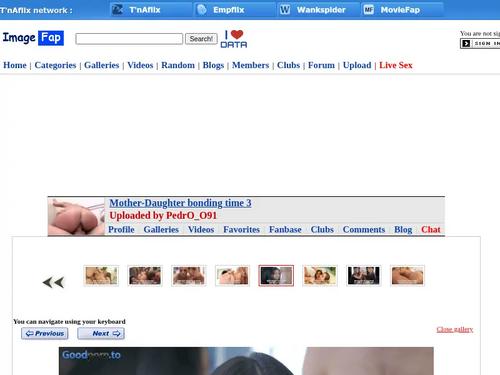This screenshot has height=375, width=500.
Task: Open the Videos top navigation link
Action: [140, 65]
